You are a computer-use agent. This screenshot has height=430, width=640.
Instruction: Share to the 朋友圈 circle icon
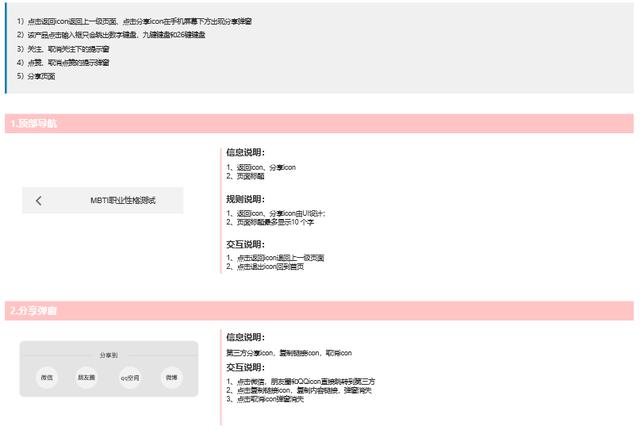pyautogui.click(x=87, y=377)
